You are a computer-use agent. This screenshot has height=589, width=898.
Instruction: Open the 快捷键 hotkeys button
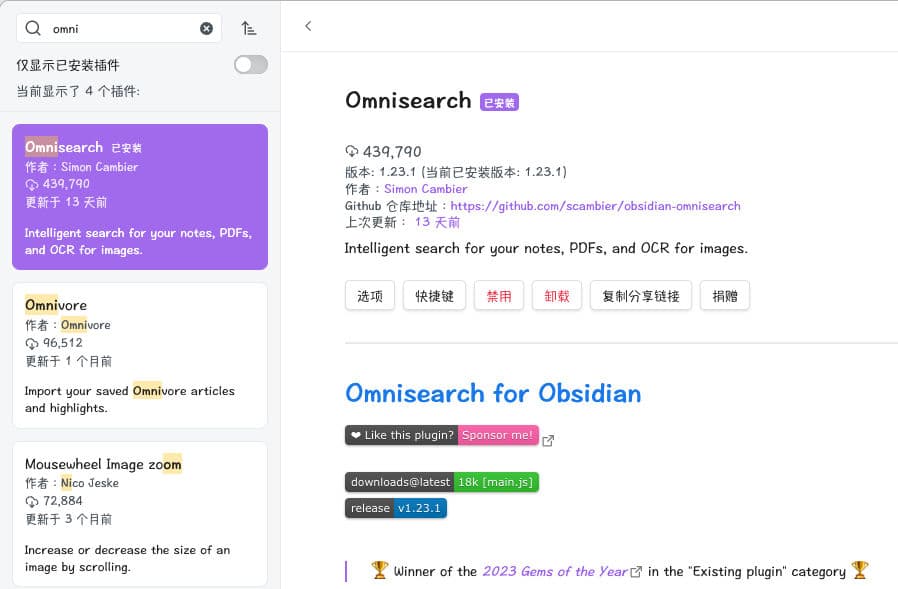(x=434, y=296)
